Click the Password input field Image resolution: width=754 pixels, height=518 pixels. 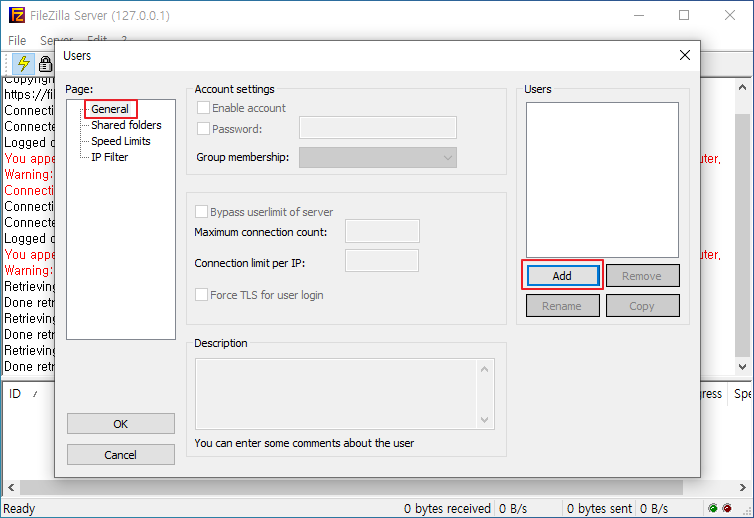pyautogui.click(x=378, y=128)
